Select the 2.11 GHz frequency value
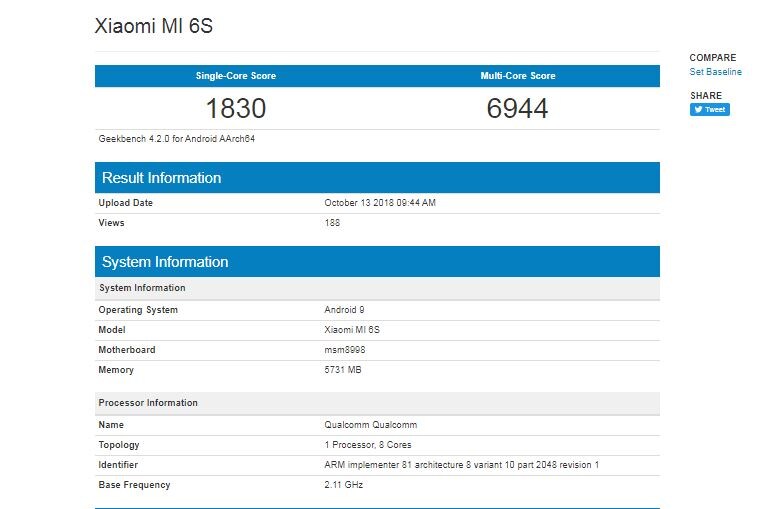Image resolution: width=778 pixels, height=509 pixels. click(343, 485)
